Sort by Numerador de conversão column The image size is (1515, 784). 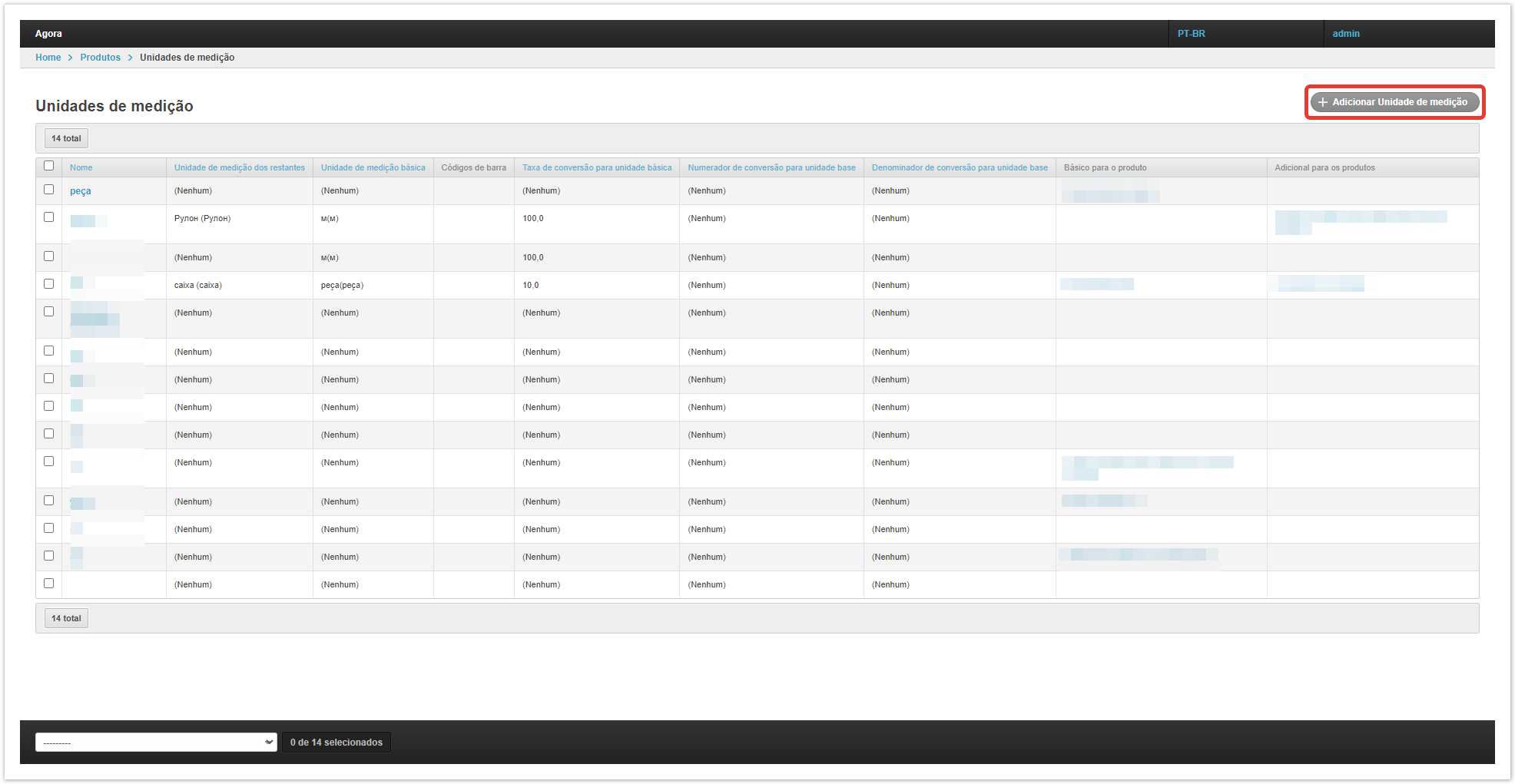[771, 167]
